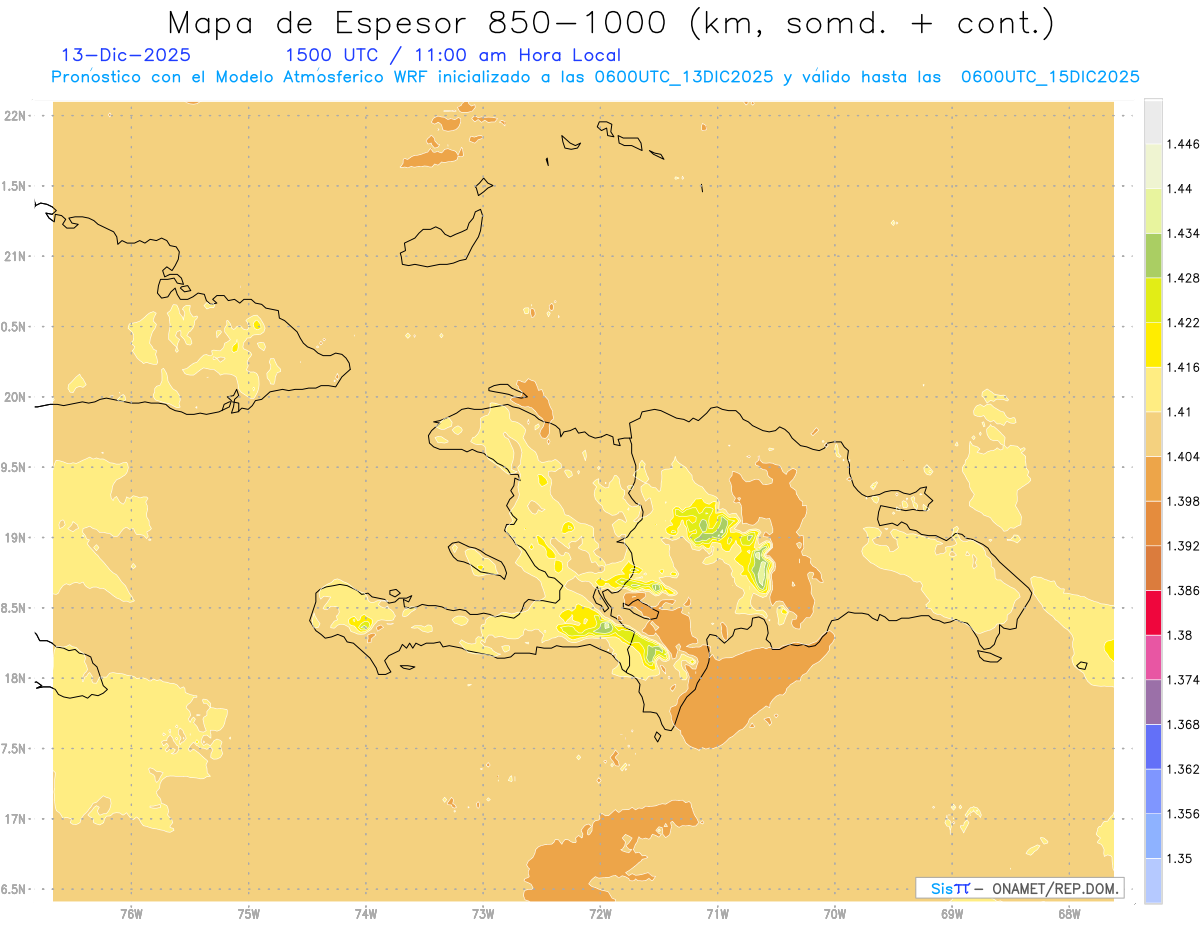Click the green colorbar segment between 1.428 and 1.434
This screenshot has width=1200, height=927.
pyautogui.click(x=1153, y=255)
